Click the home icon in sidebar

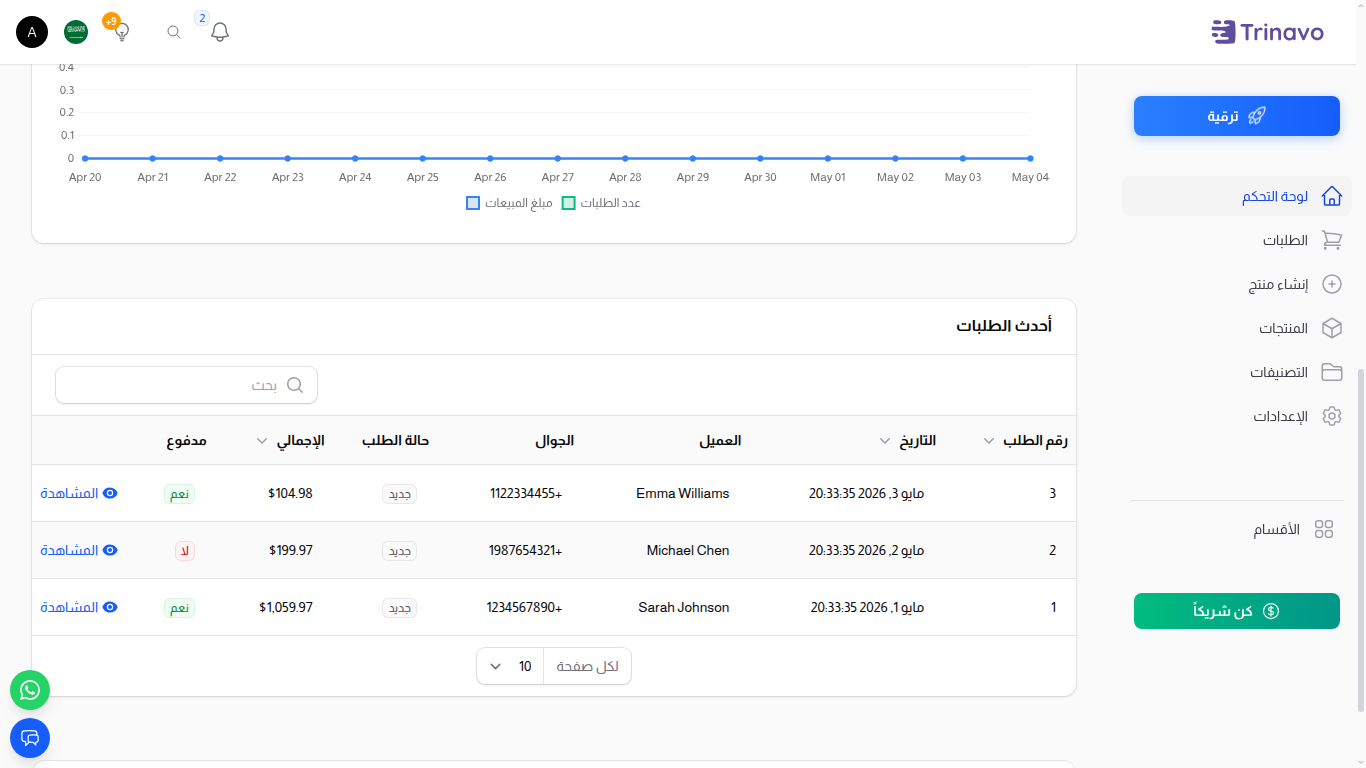tap(1332, 196)
